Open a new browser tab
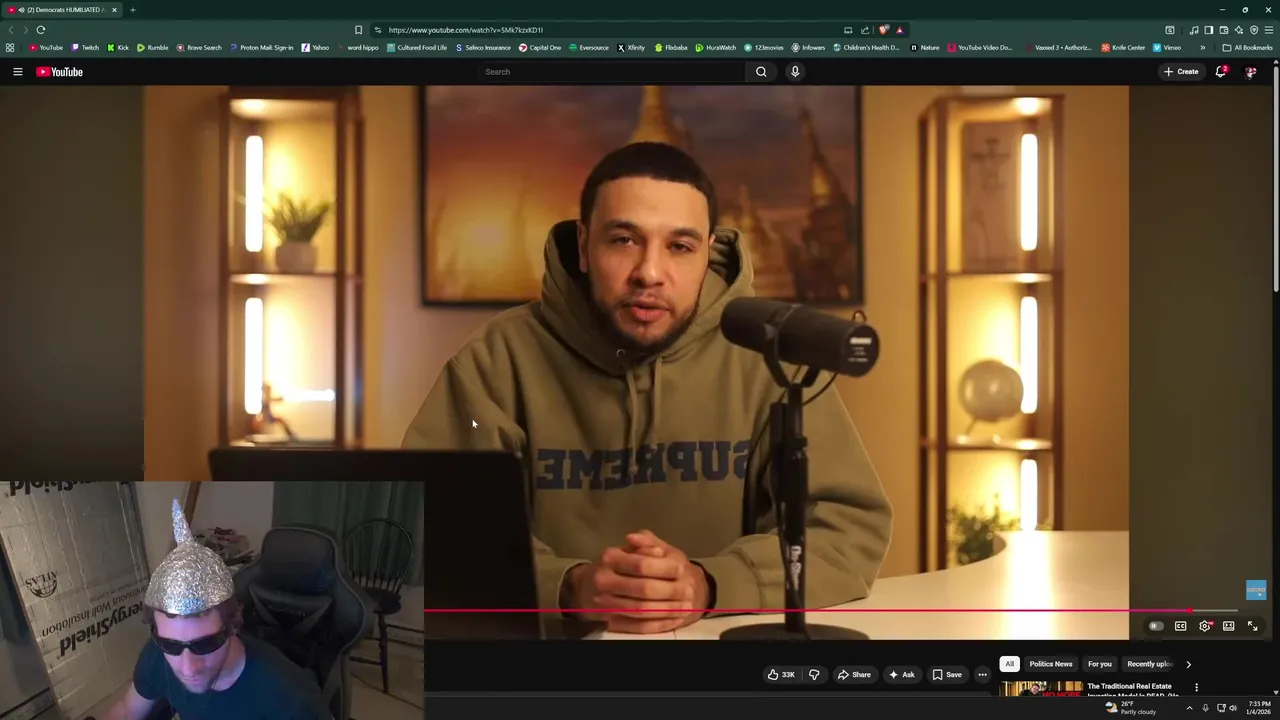Image resolution: width=1280 pixels, height=720 pixels. click(x=132, y=10)
